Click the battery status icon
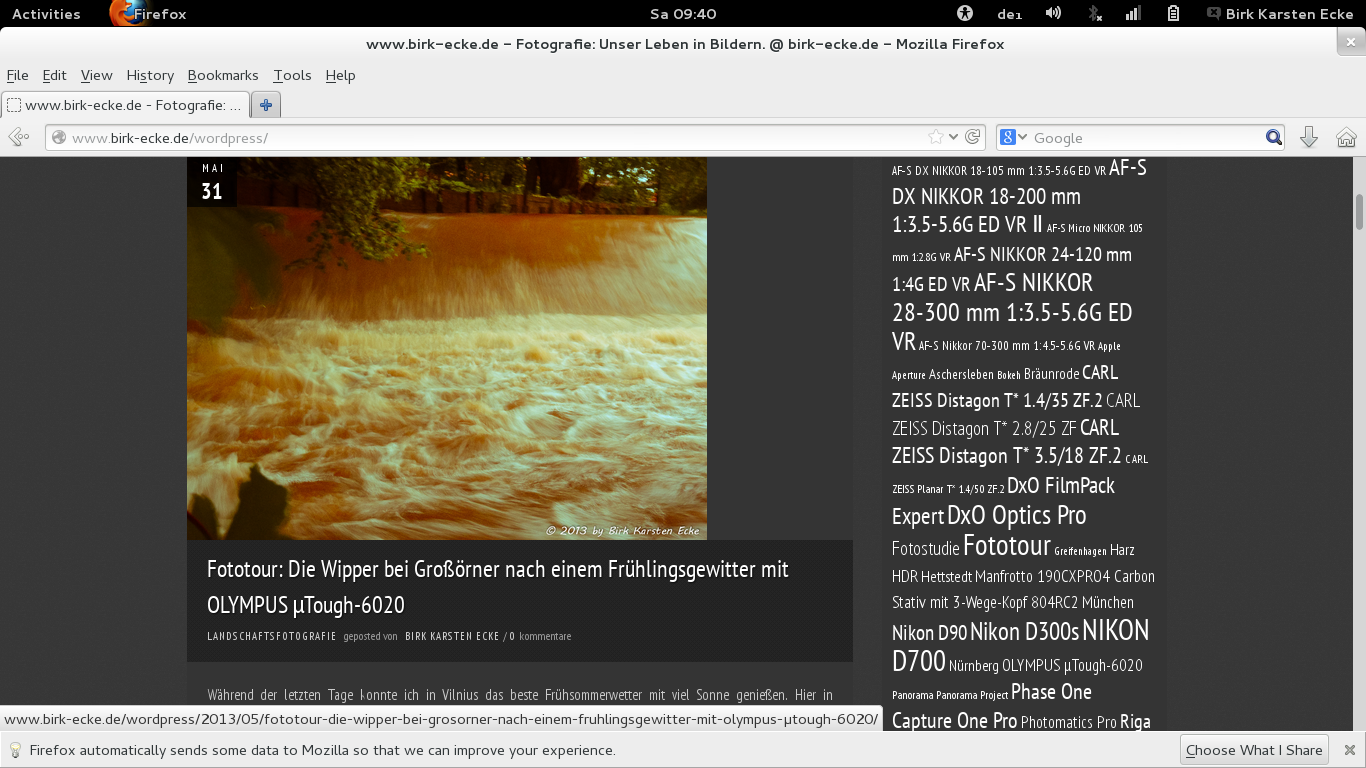 coord(1174,14)
